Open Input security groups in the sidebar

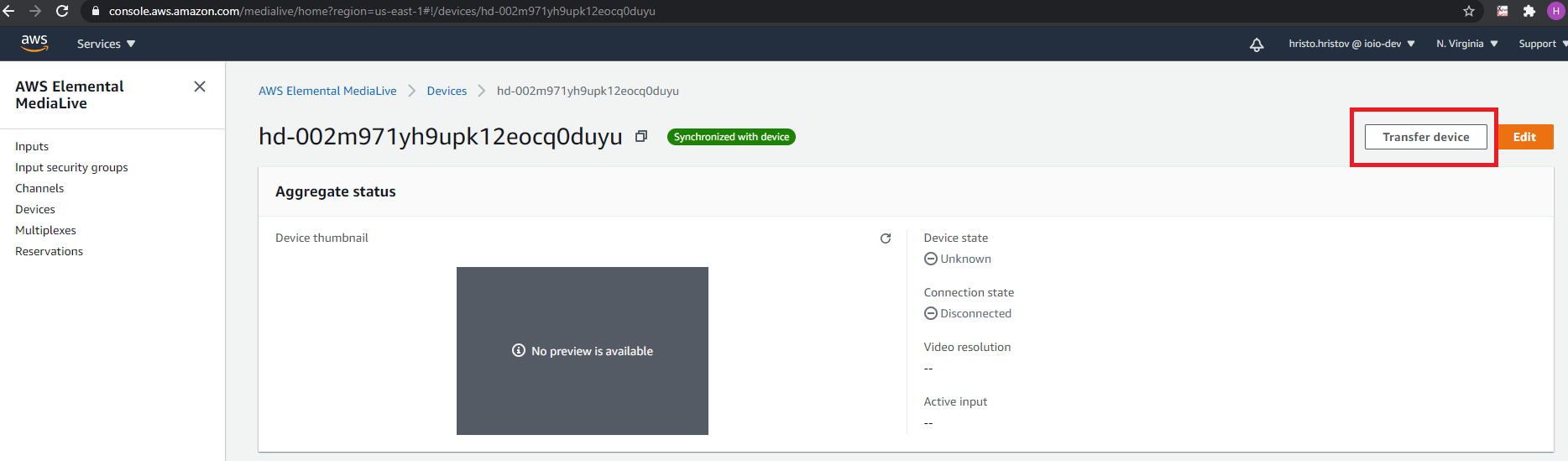point(71,167)
